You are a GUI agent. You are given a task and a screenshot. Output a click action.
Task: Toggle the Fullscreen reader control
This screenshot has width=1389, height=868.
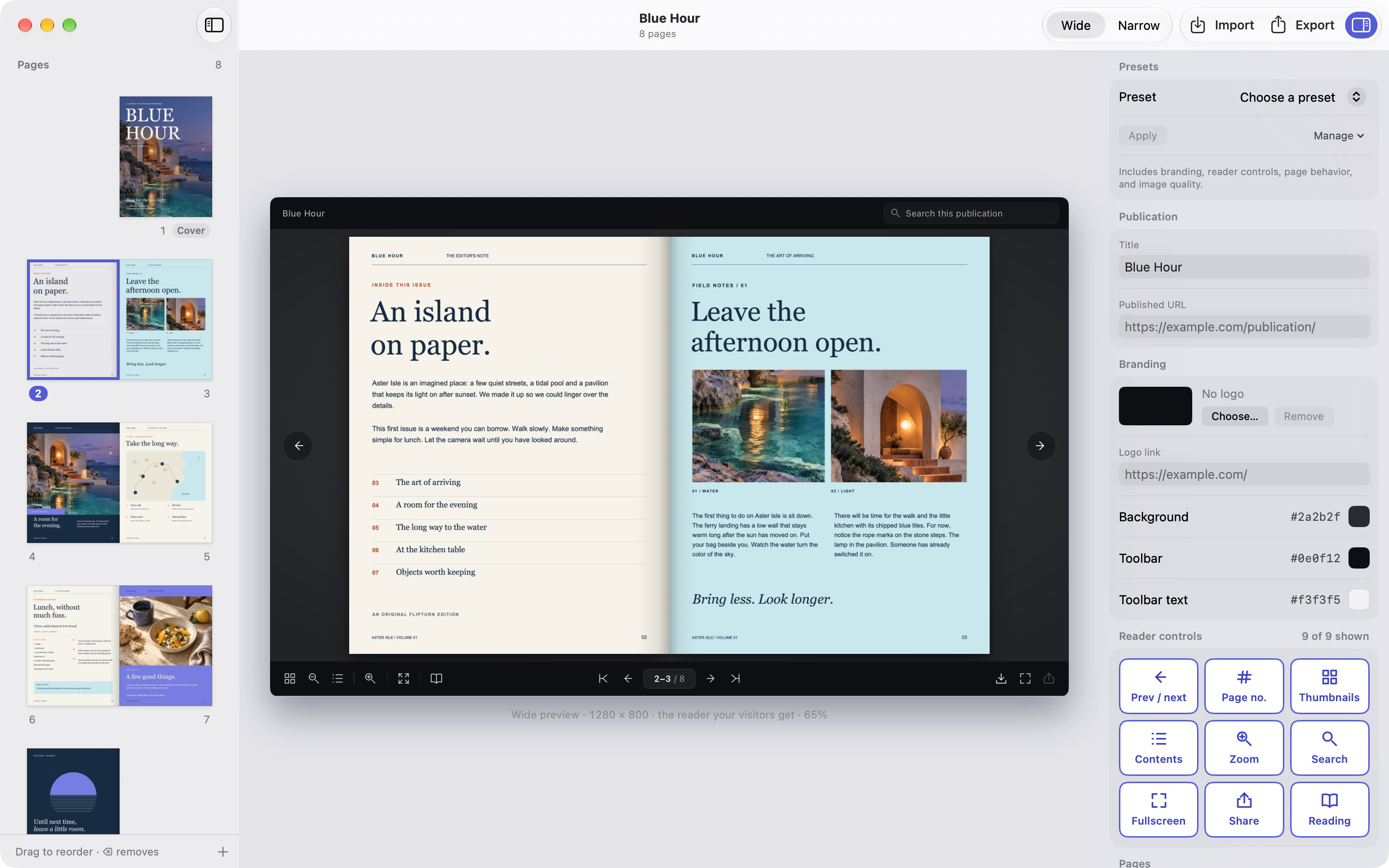coord(1158,810)
